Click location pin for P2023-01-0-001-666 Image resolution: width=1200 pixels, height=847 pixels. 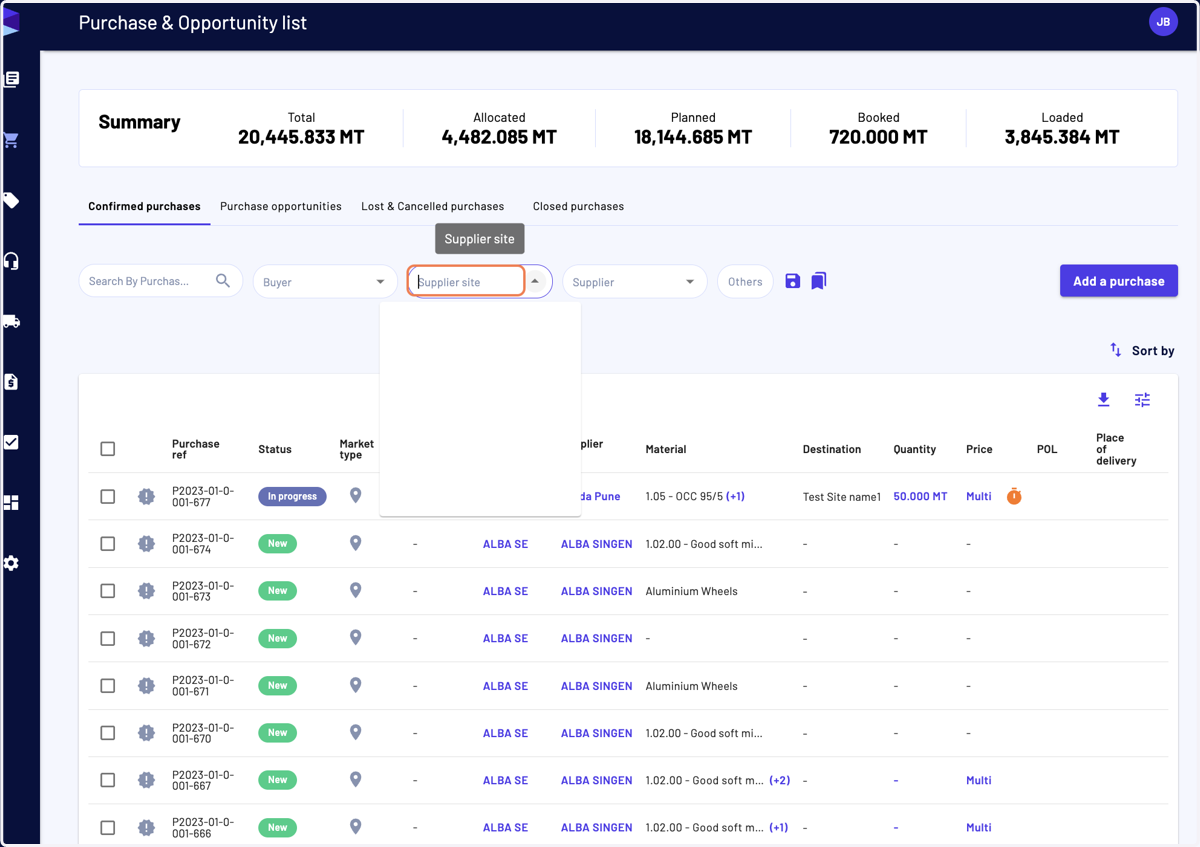(x=355, y=827)
